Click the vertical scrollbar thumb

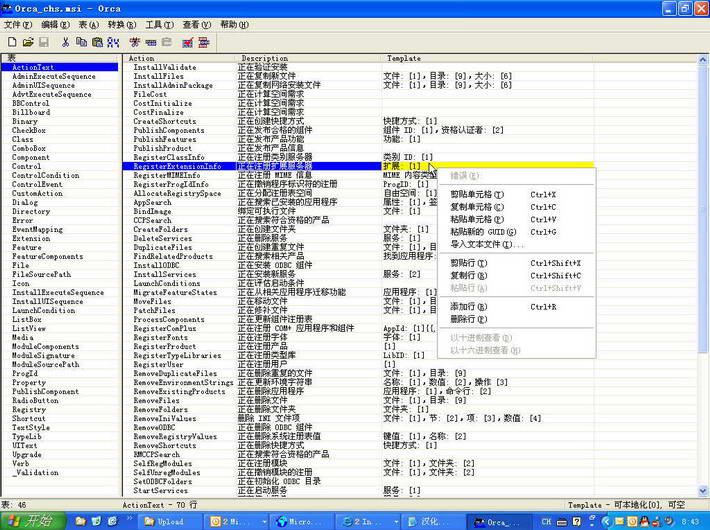pos(703,208)
